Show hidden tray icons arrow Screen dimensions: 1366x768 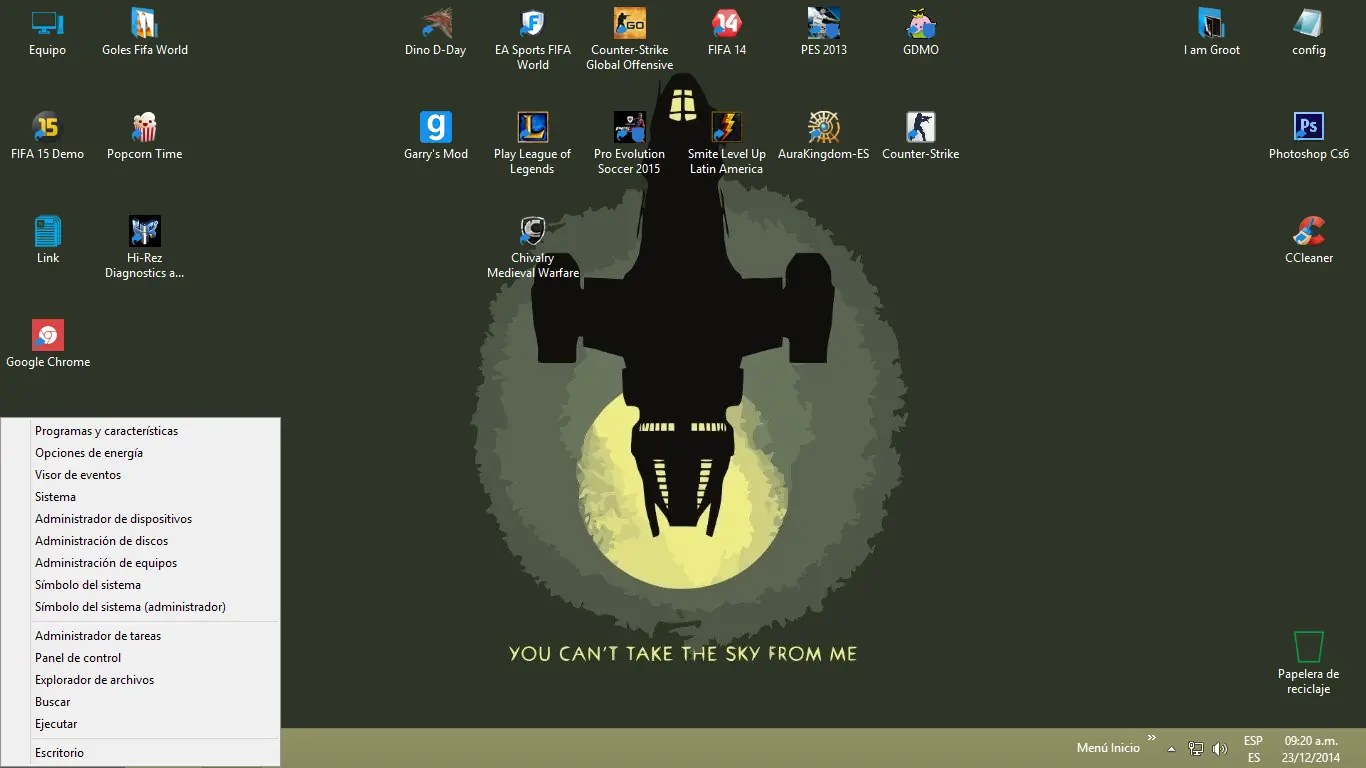coord(1171,749)
